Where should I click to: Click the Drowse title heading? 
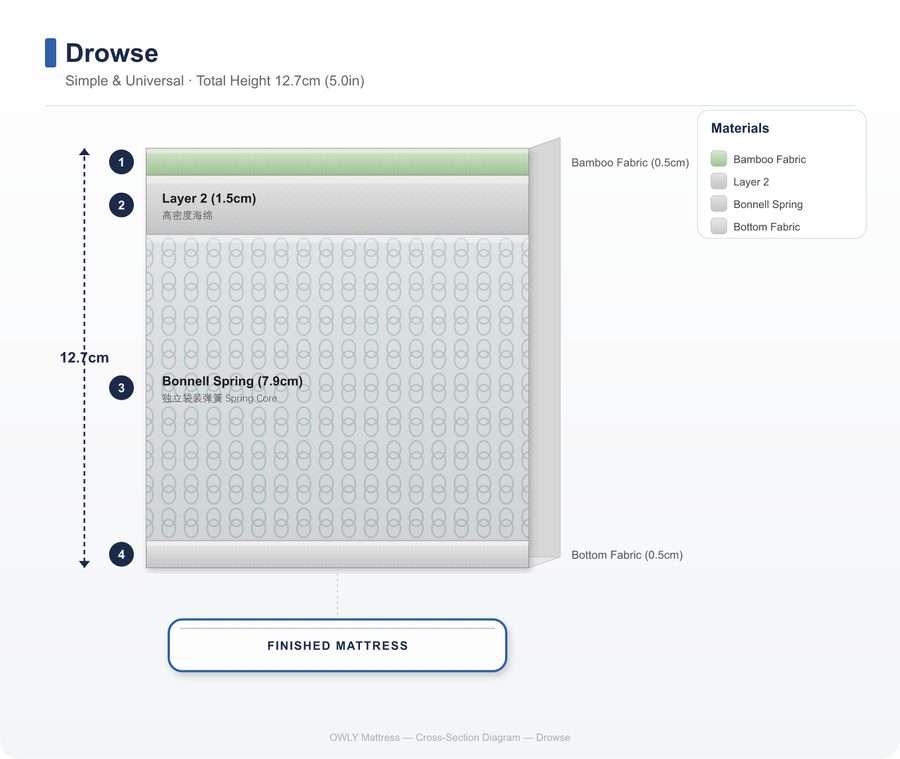pyautogui.click(x=112, y=53)
